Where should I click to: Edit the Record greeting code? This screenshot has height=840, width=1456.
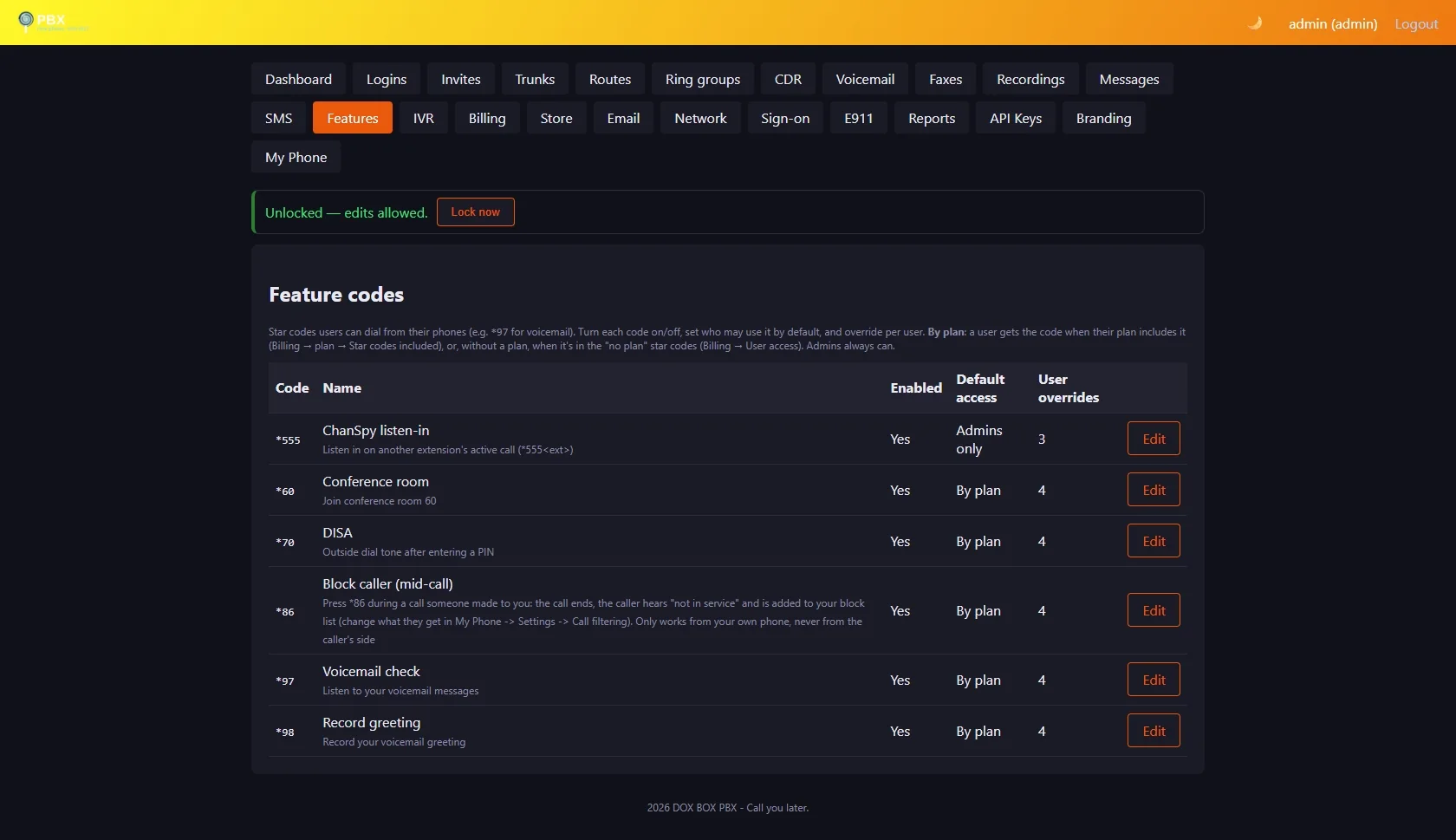pos(1154,731)
